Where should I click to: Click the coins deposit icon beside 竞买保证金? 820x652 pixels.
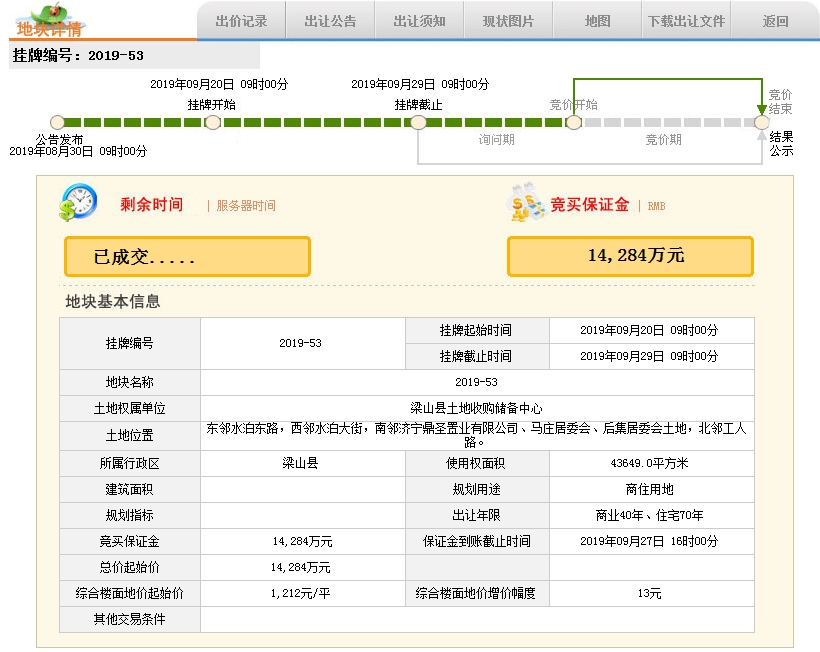point(526,202)
